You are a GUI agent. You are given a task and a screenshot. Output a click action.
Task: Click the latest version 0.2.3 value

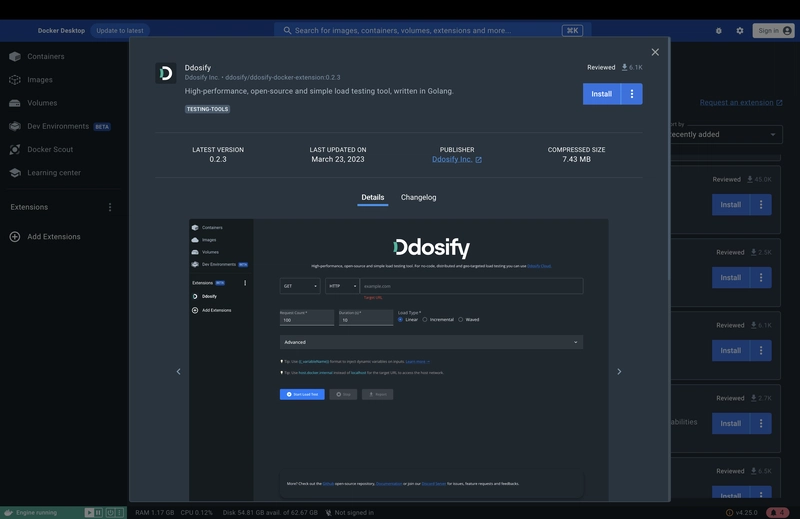pyautogui.click(x=218, y=159)
